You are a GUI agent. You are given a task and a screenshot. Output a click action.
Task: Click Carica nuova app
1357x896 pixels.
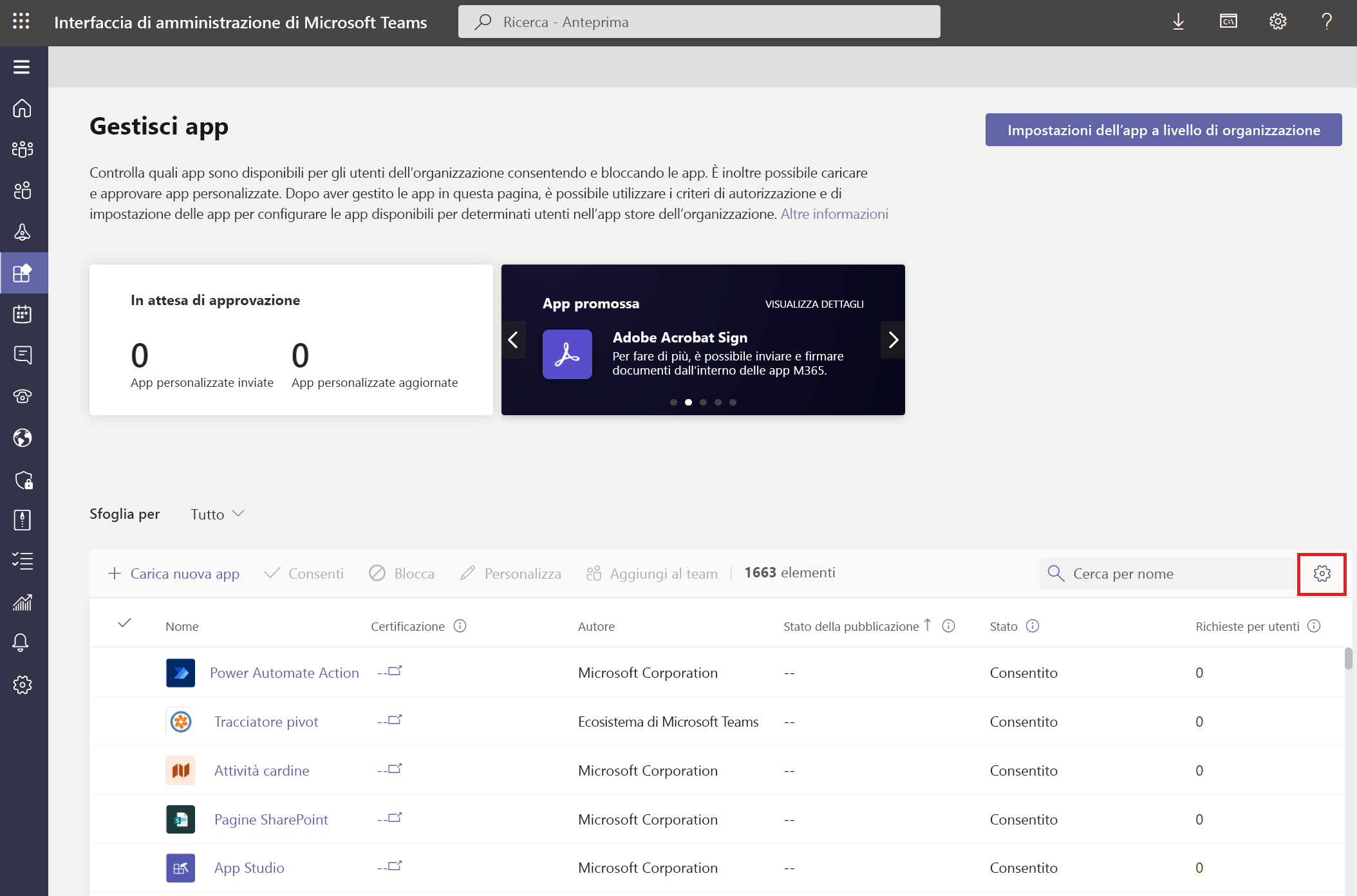pyautogui.click(x=174, y=574)
